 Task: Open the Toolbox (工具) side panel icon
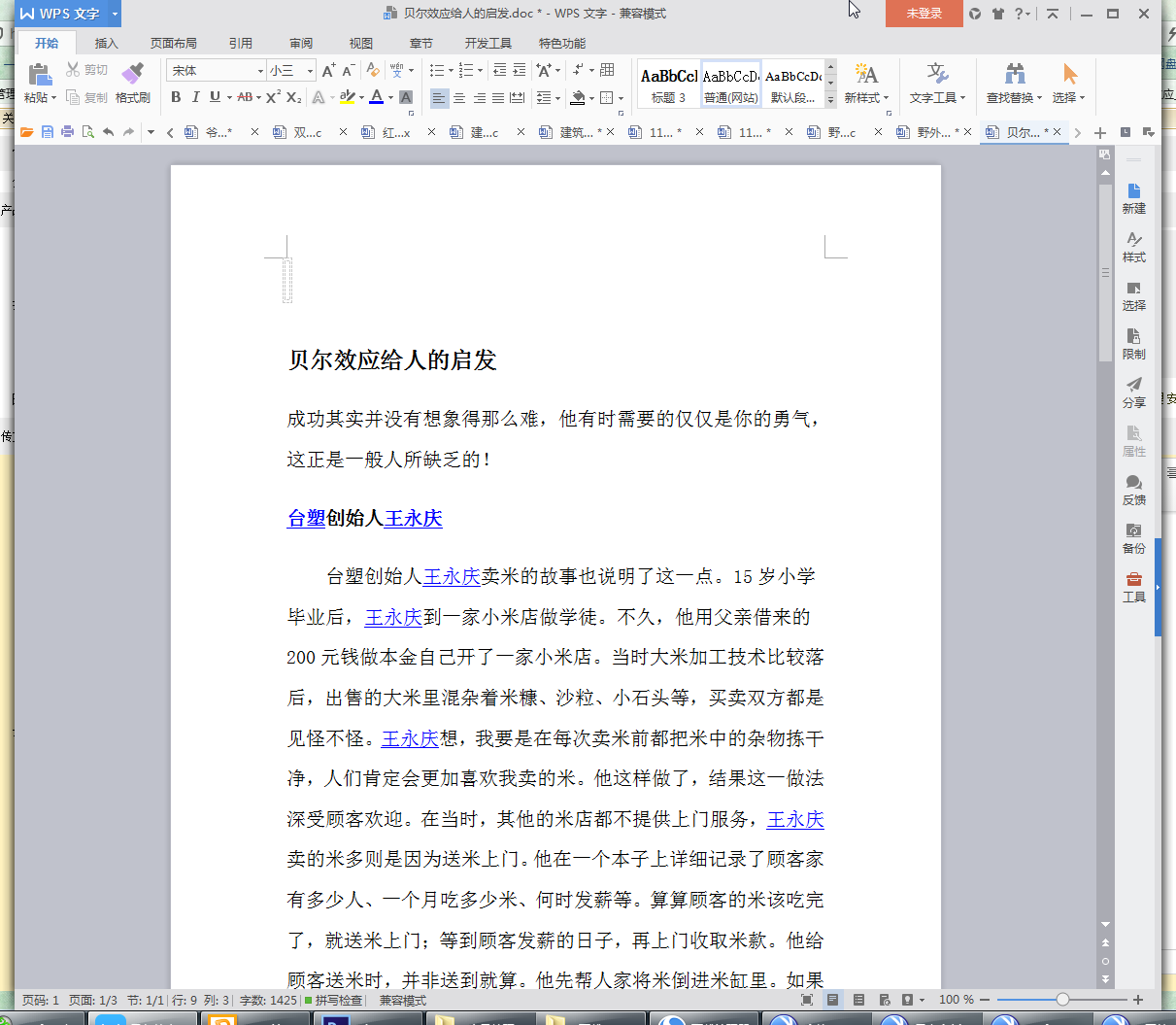1133,587
